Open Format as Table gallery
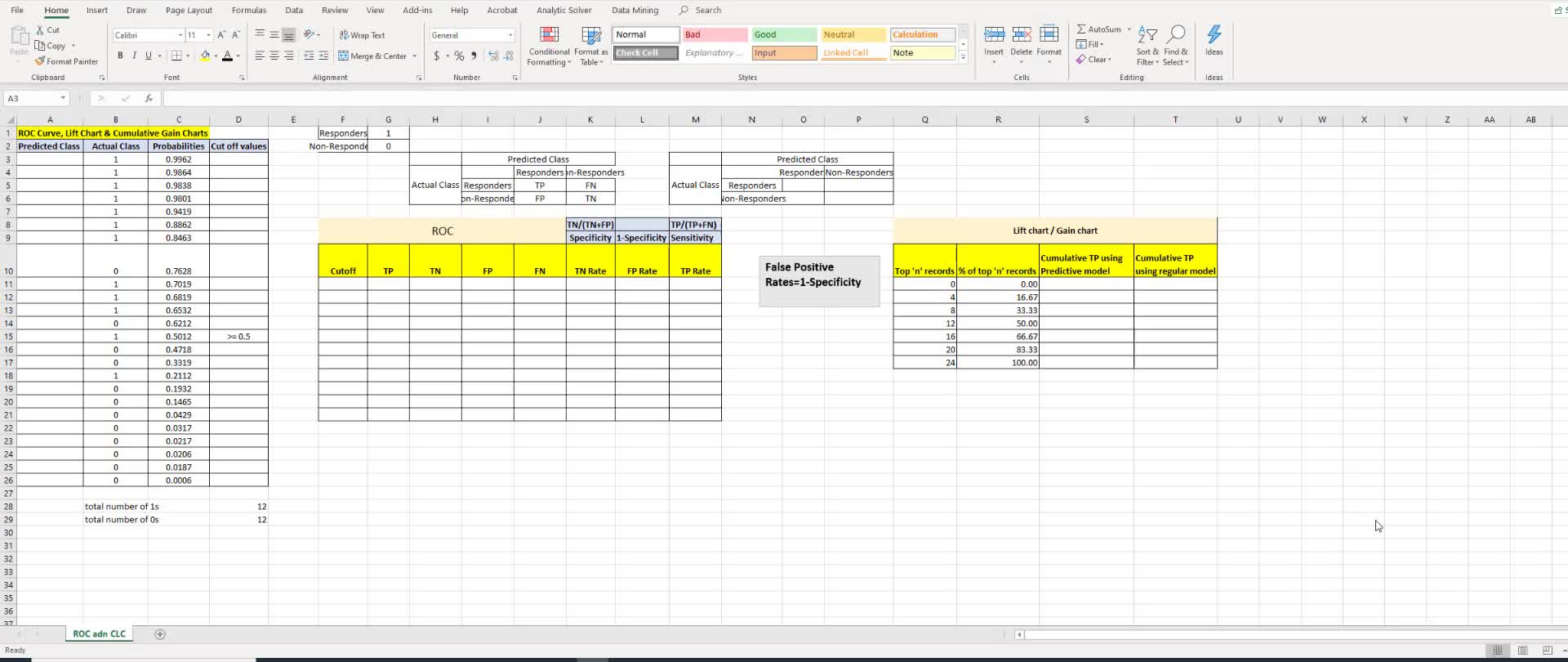1568x662 pixels. click(x=590, y=46)
